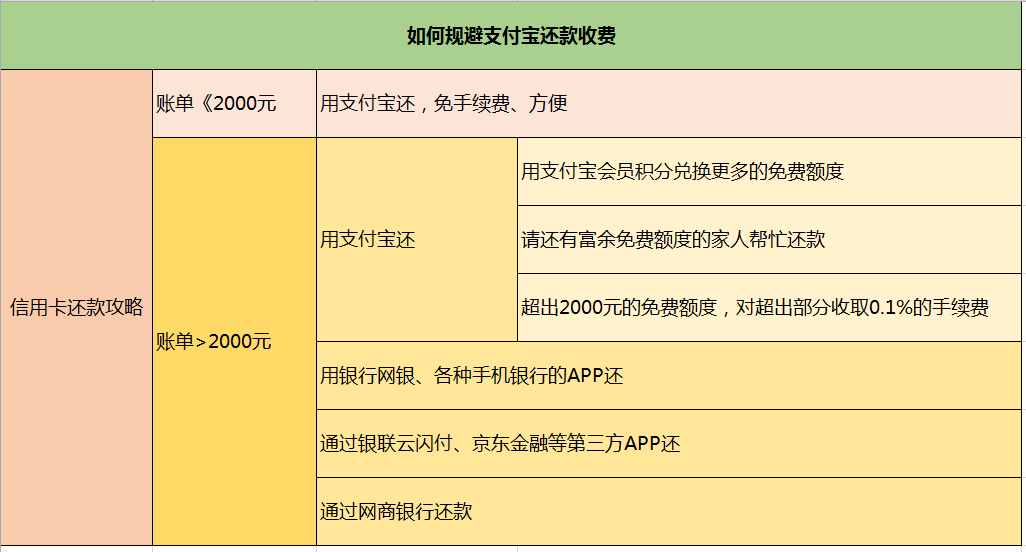Select the title cell 如何规避支付宝还款收费
This screenshot has height=552, width=1026.
pyautogui.click(x=511, y=35)
